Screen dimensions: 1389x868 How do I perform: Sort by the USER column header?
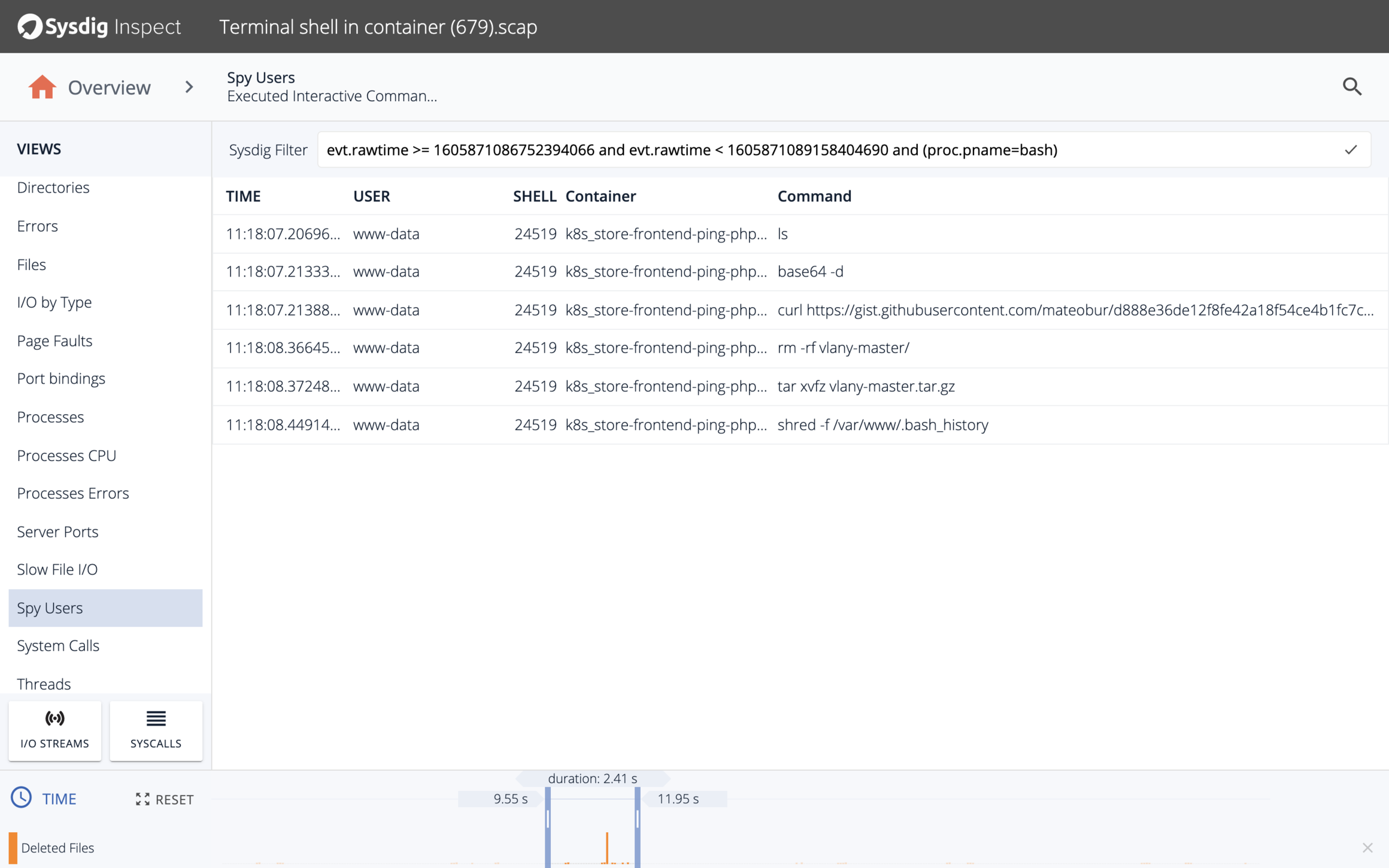372,196
